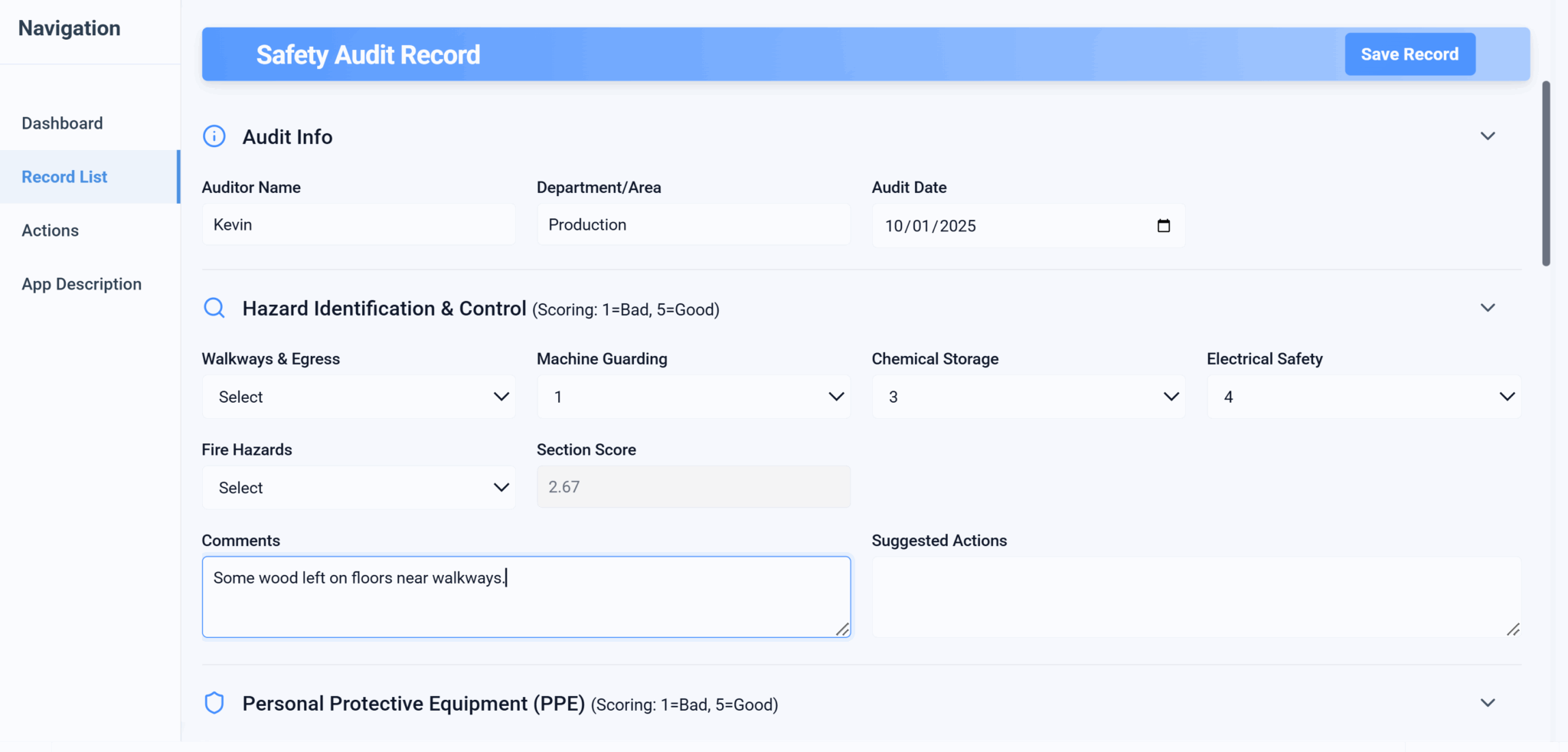Collapse the Audit Info section chevron
The width and height of the screenshot is (1568, 752).
coord(1488,136)
